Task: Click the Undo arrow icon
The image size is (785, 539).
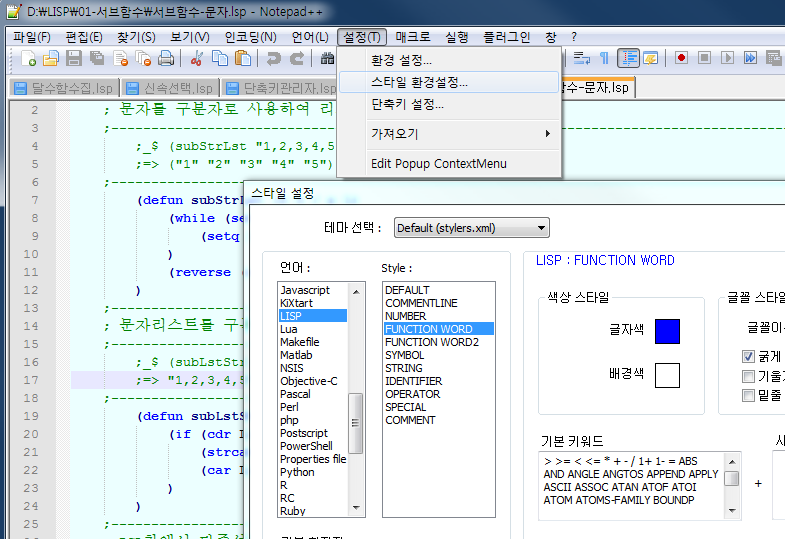Action: tap(274, 59)
